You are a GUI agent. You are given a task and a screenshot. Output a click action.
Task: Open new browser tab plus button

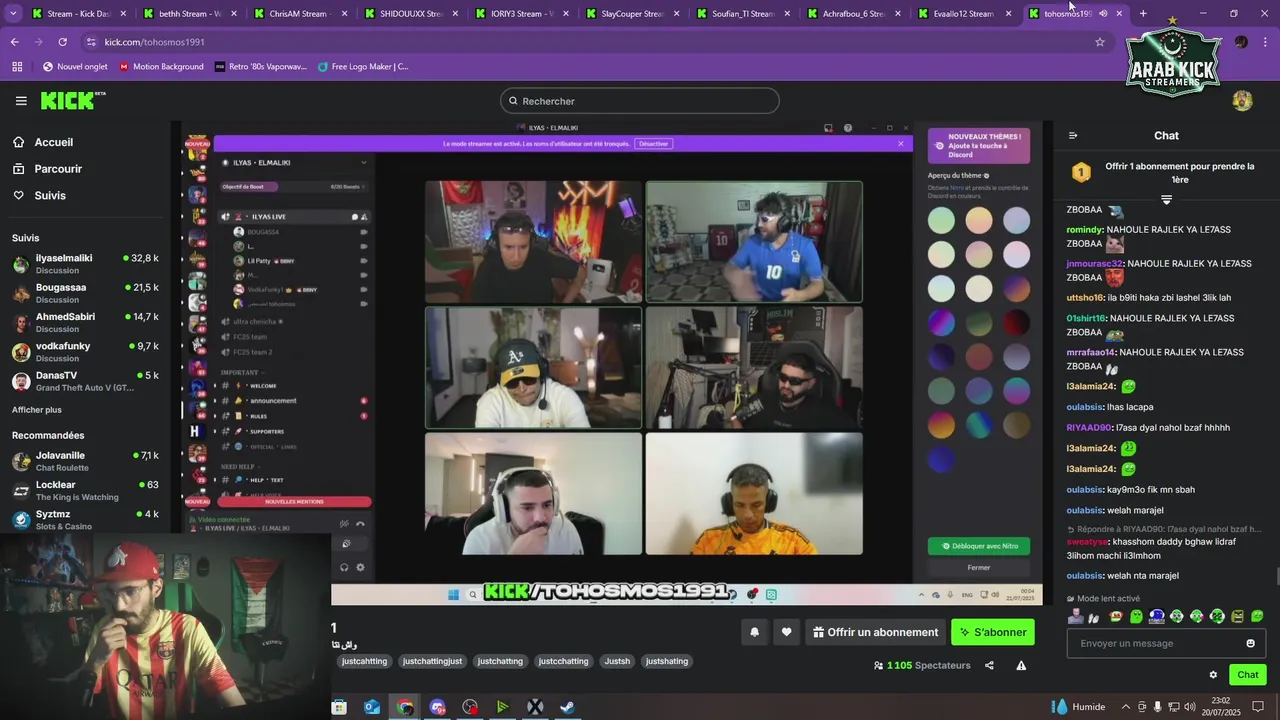coord(1143,14)
